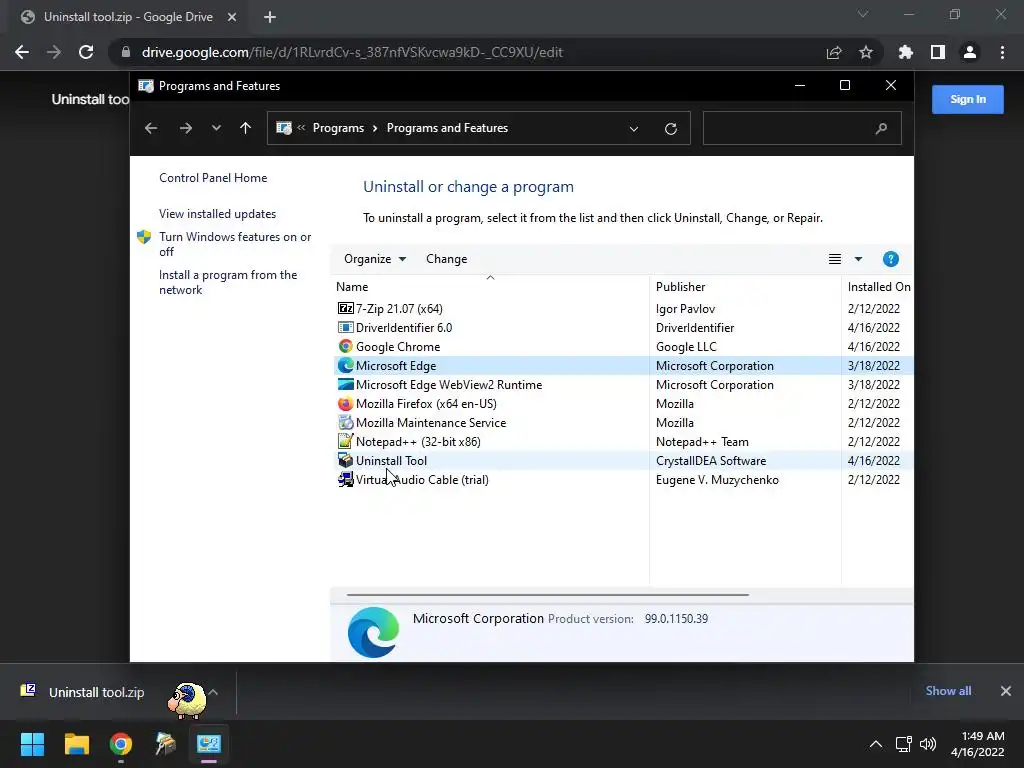Open Chrome extensions puzzle icon
Image resolution: width=1024 pixels, height=768 pixels.
tap(905, 52)
